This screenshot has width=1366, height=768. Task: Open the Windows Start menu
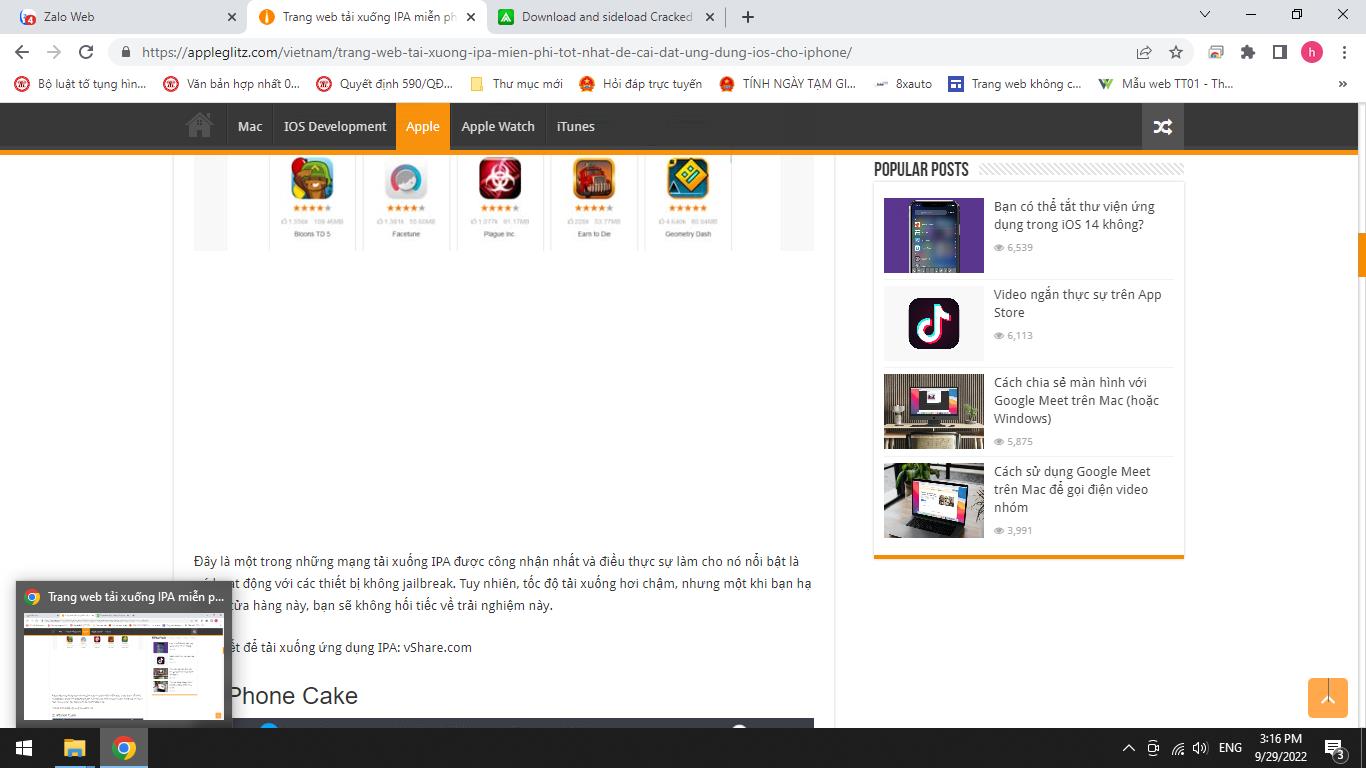pos(24,748)
